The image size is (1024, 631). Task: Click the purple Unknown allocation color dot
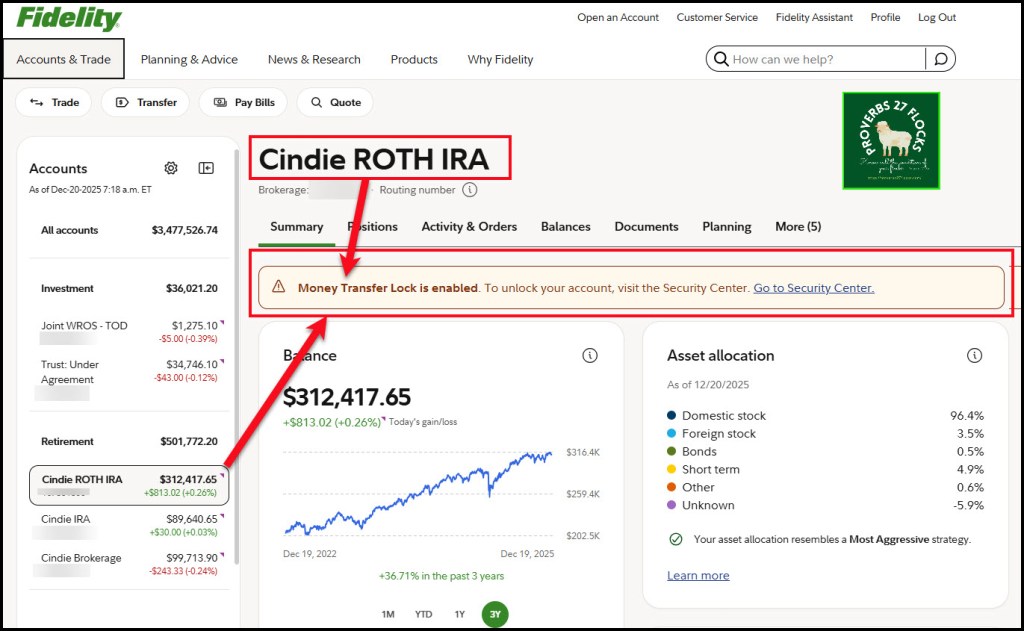[671, 505]
